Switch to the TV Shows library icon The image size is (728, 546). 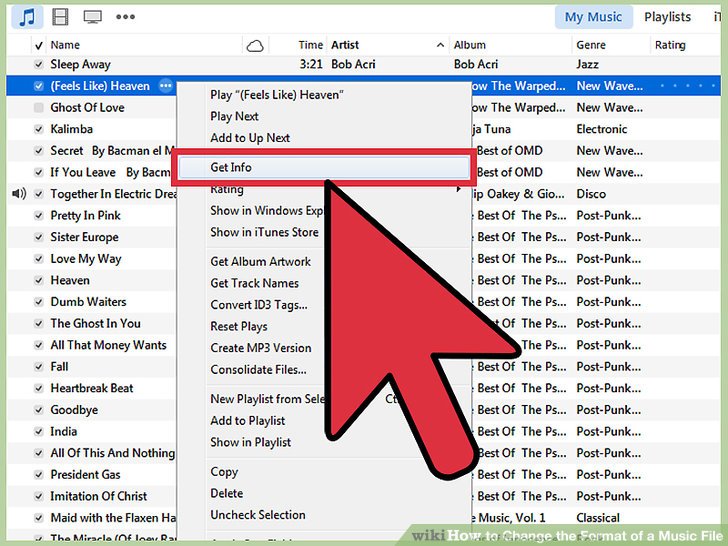(92, 17)
